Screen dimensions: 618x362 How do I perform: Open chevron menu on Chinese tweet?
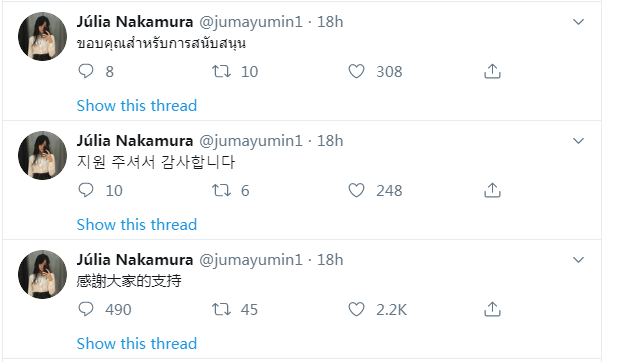pos(578,260)
